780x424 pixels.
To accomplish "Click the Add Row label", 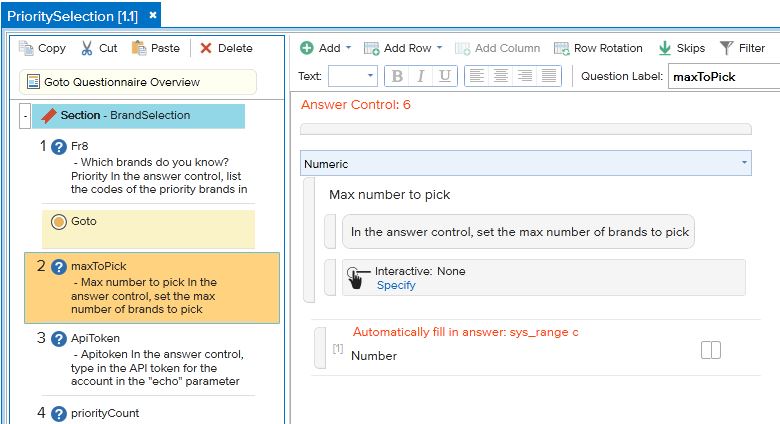I will tap(407, 48).
